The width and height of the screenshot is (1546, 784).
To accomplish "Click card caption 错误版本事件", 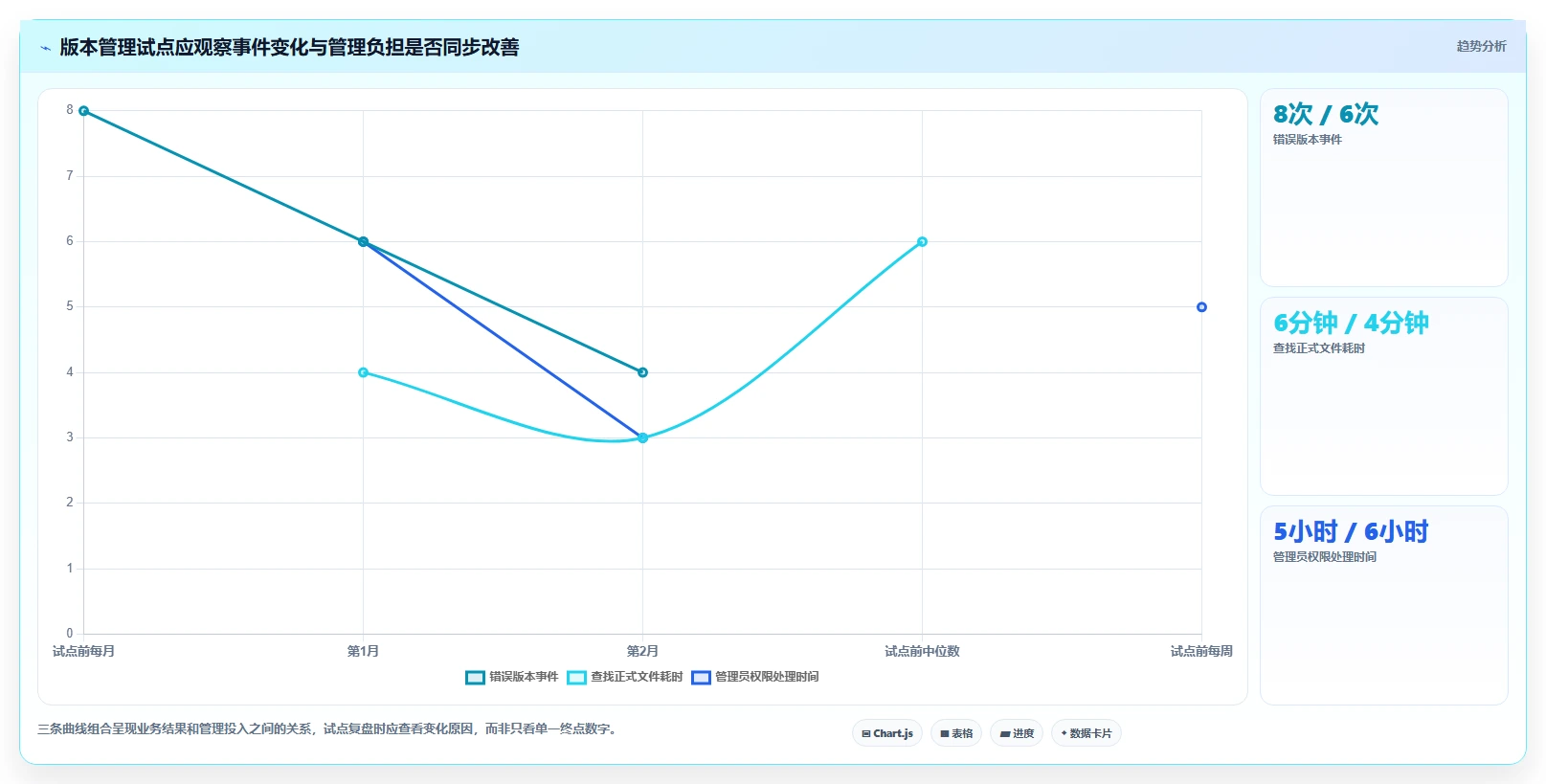I will click(1308, 140).
